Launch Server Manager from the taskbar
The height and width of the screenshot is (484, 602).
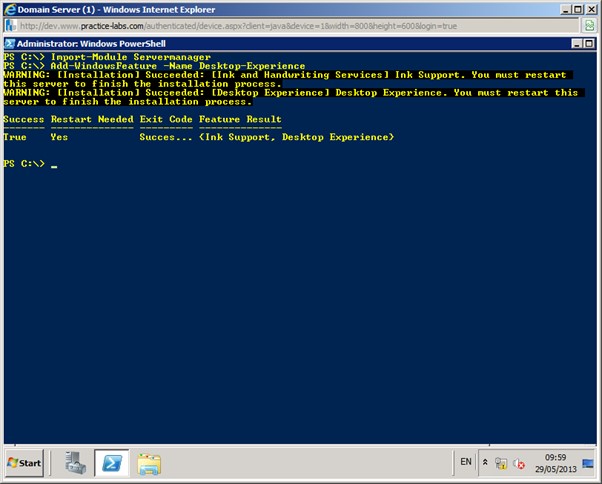[x=76, y=463]
